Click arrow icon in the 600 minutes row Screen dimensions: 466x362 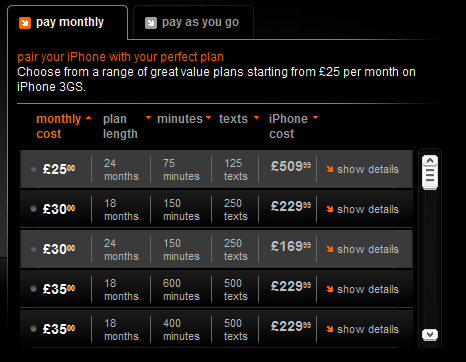(330, 289)
